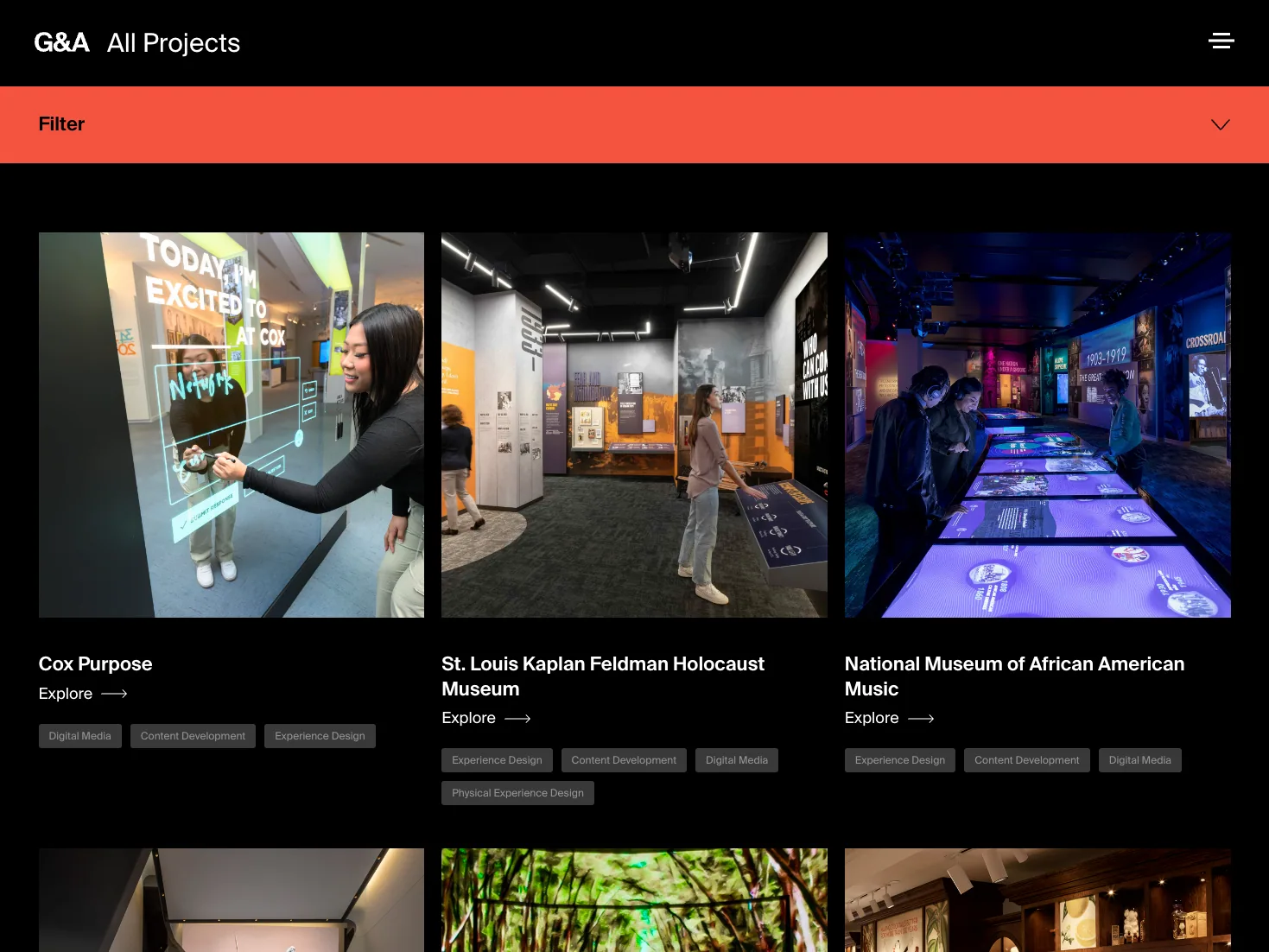The image size is (1269, 952).
Task: Click the G&A logo
Action: point(61,42)
